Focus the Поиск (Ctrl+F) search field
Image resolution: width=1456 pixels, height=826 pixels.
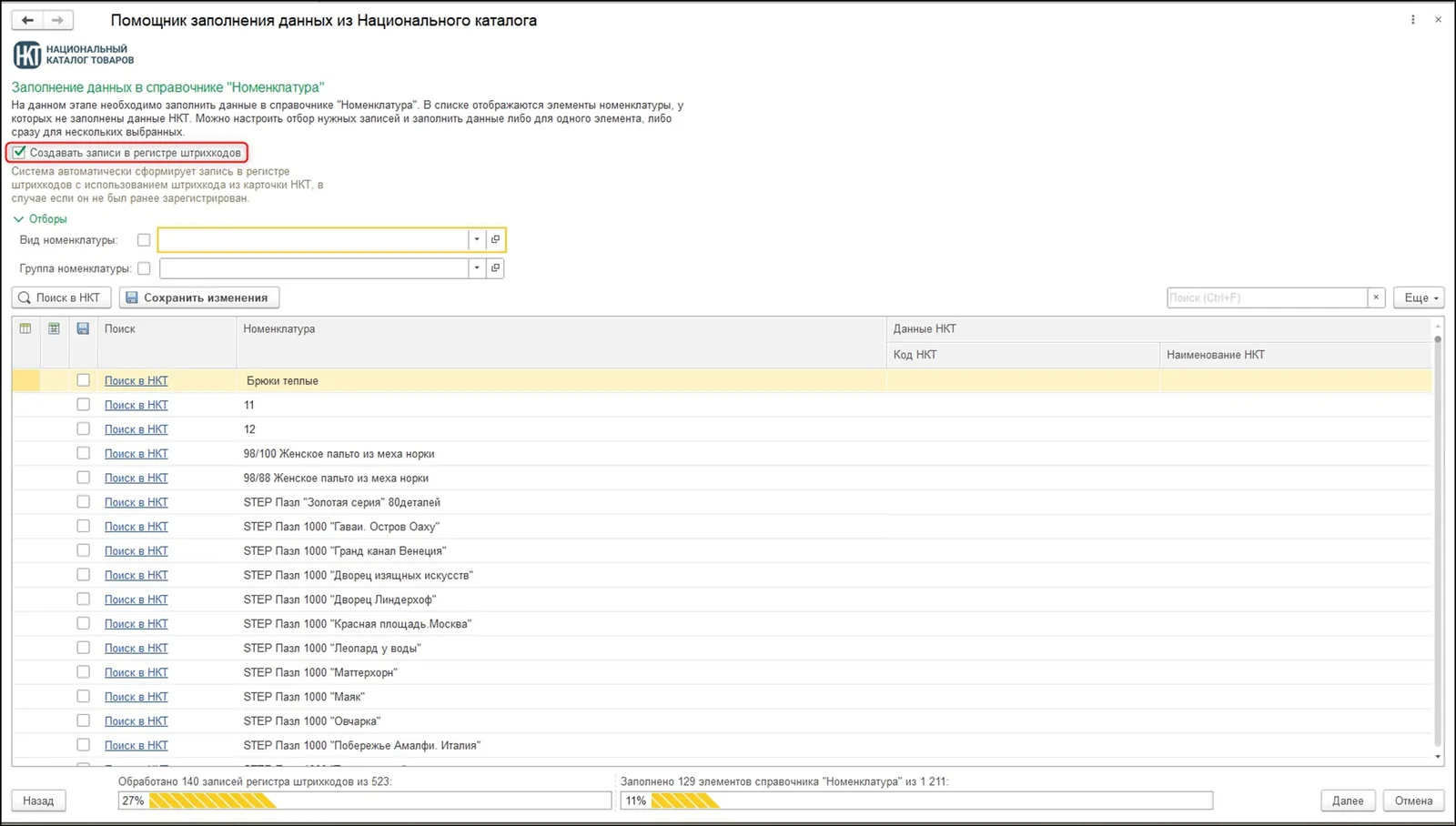click(1267, 297)
